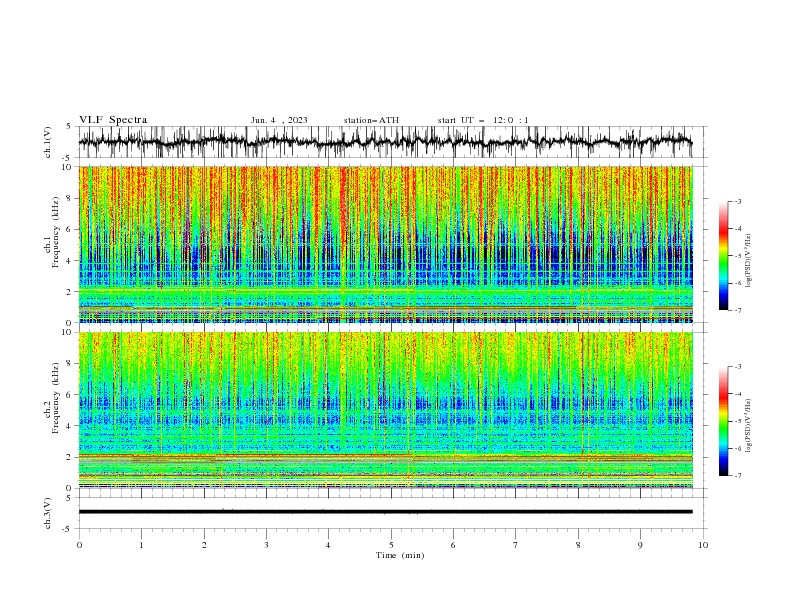The width and height of the screenshot is (792, 612).
Task: Select the ch.1 spectrogram panel
Action: click(385, 244)
